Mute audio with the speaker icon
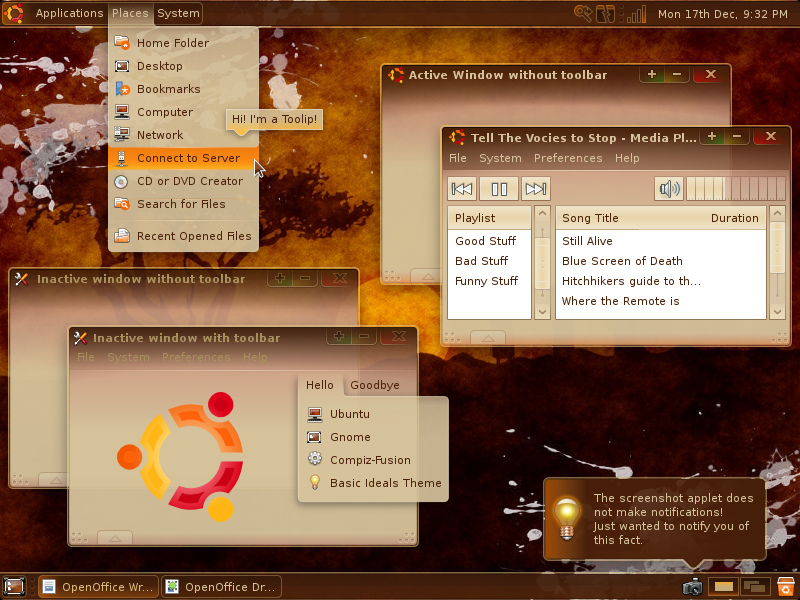Image resolution: width=800 pixels, height=600 pixels. coord(668,189)
